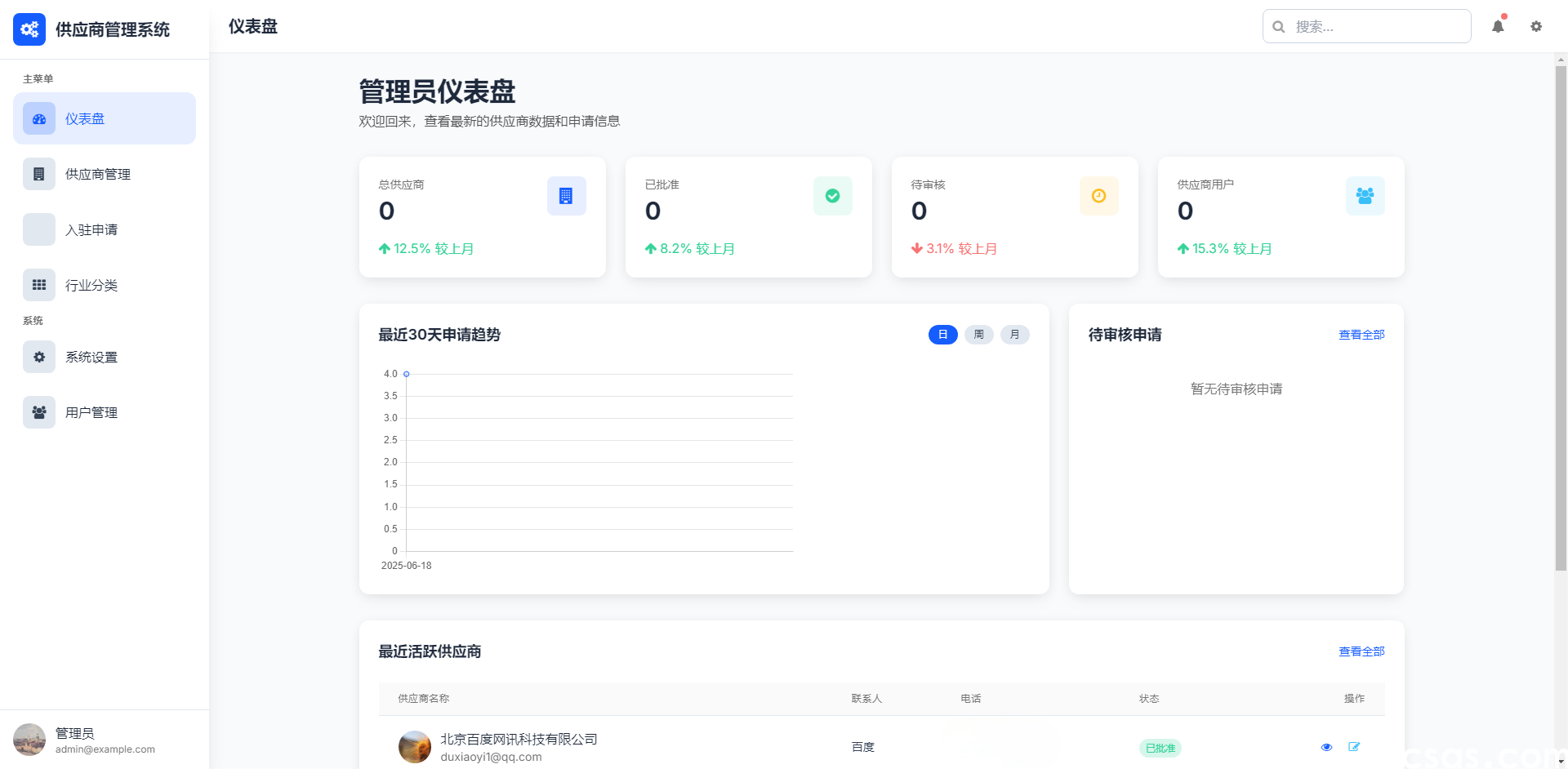Click the blank icon tile beside 入驻申请
Screen dimensions: 1568x769
tap(39, 229)
